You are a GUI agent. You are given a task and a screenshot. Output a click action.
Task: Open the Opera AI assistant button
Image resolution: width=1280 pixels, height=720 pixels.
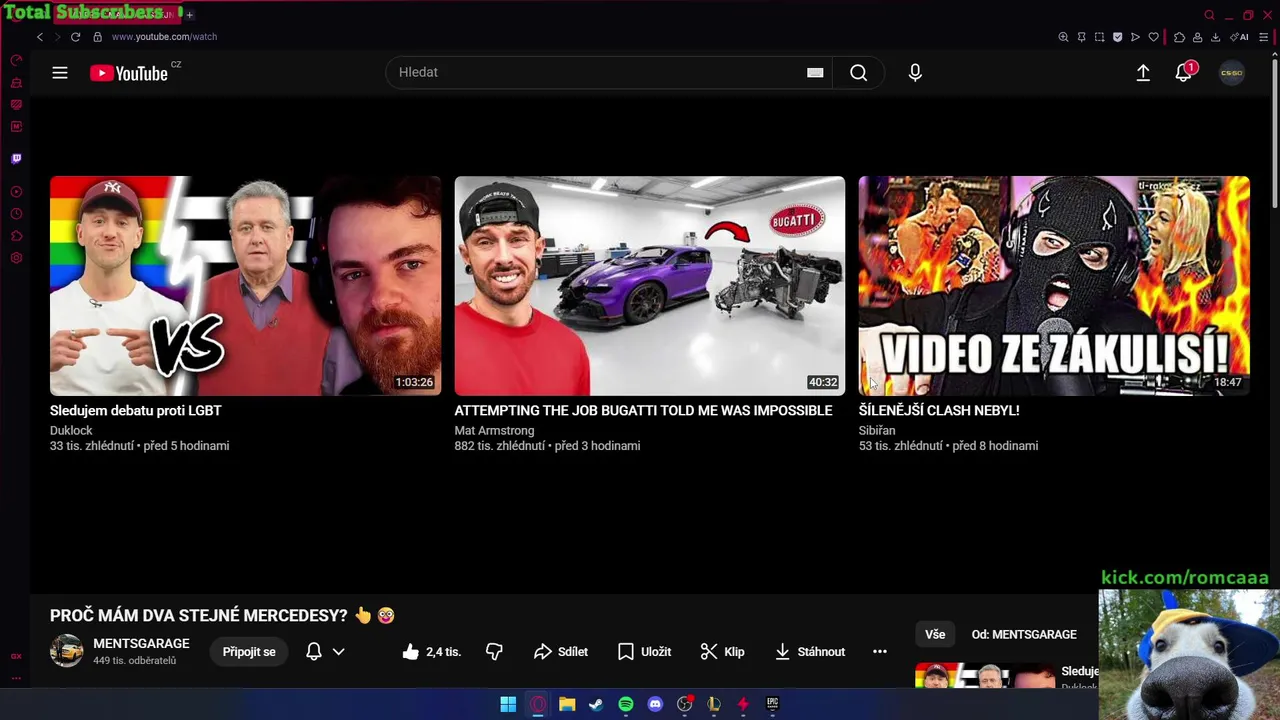(x=1239, y=37)
